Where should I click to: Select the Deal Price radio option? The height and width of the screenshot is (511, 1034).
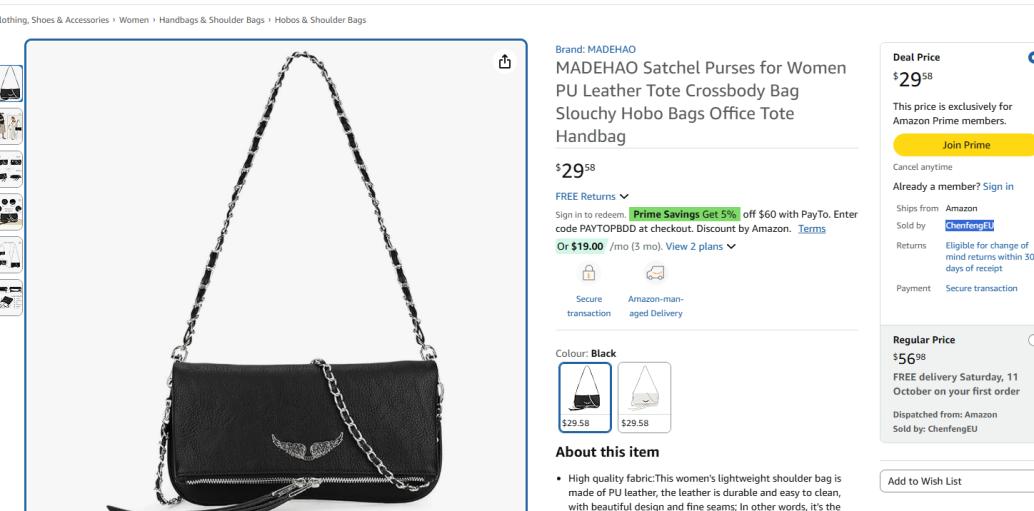pyautogui.click(x=1029, y=58)
